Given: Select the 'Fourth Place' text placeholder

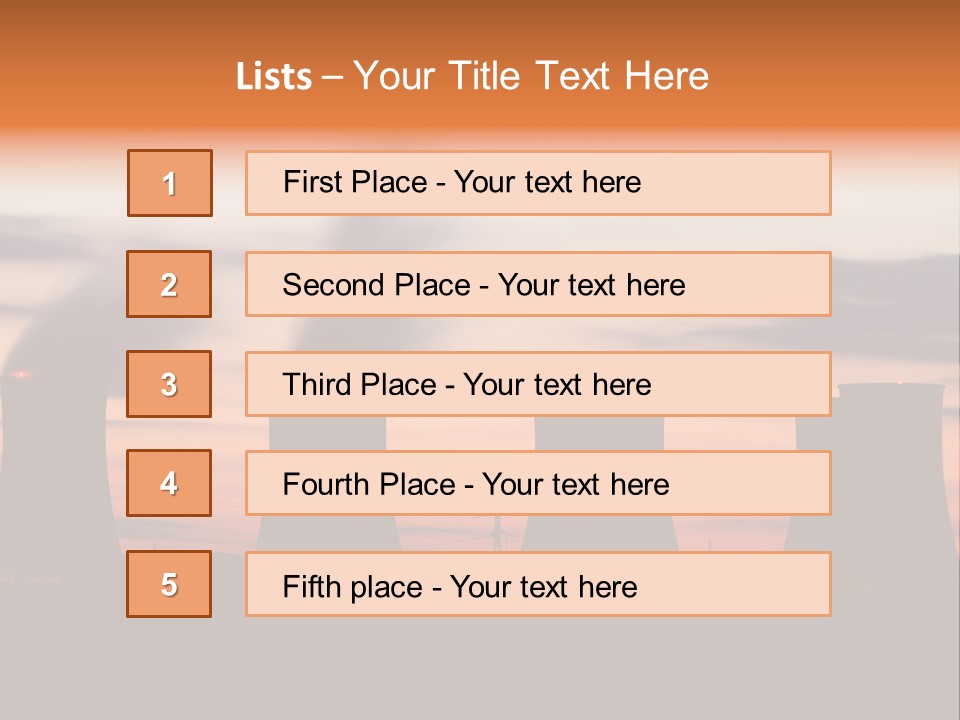Looking at the screenshot, I should pyautogui.click(x=538, y=483).
